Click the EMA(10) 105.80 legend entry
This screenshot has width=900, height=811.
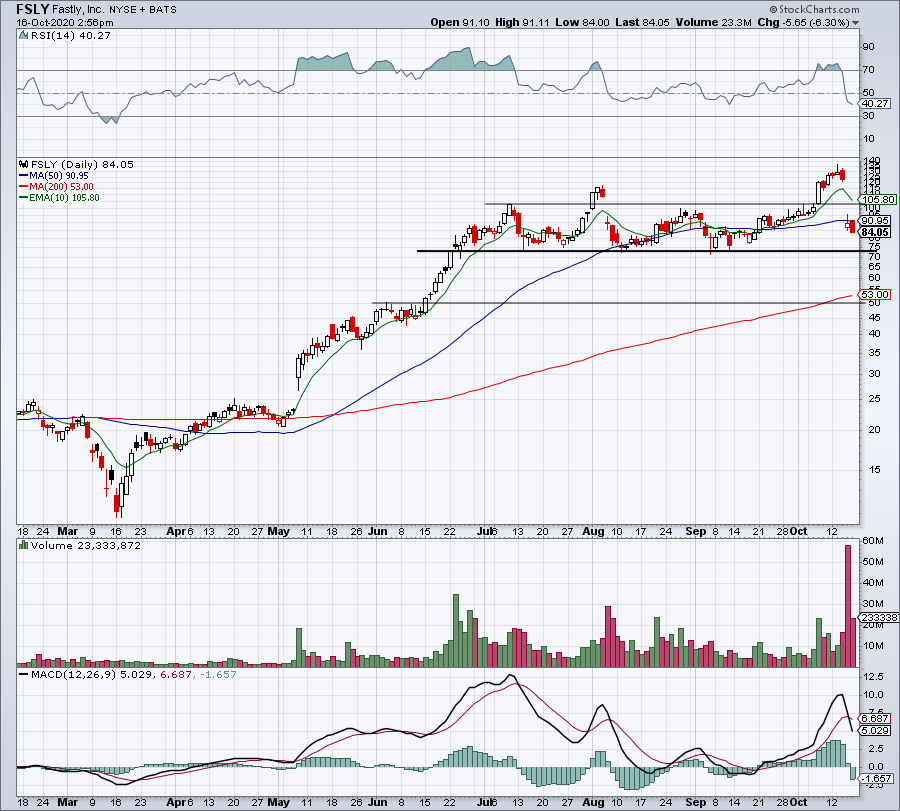(x=59, y=197)
